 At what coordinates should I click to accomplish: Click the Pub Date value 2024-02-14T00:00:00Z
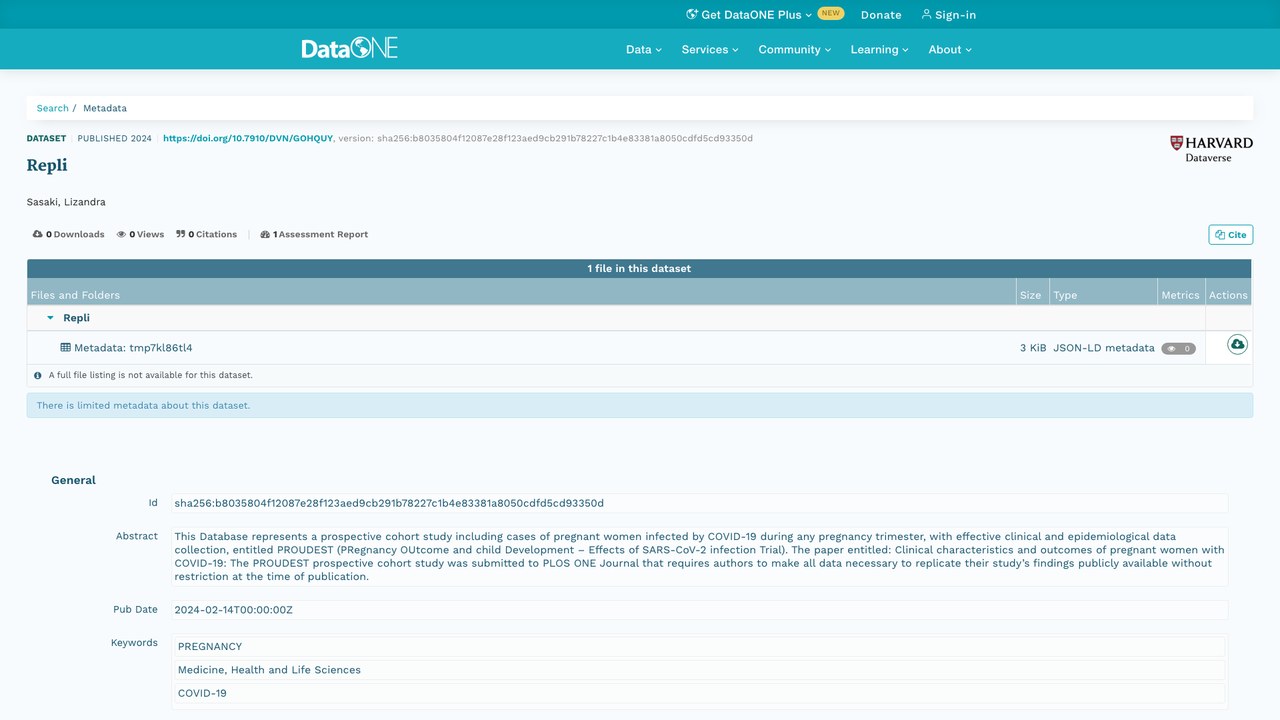point(233,610)
